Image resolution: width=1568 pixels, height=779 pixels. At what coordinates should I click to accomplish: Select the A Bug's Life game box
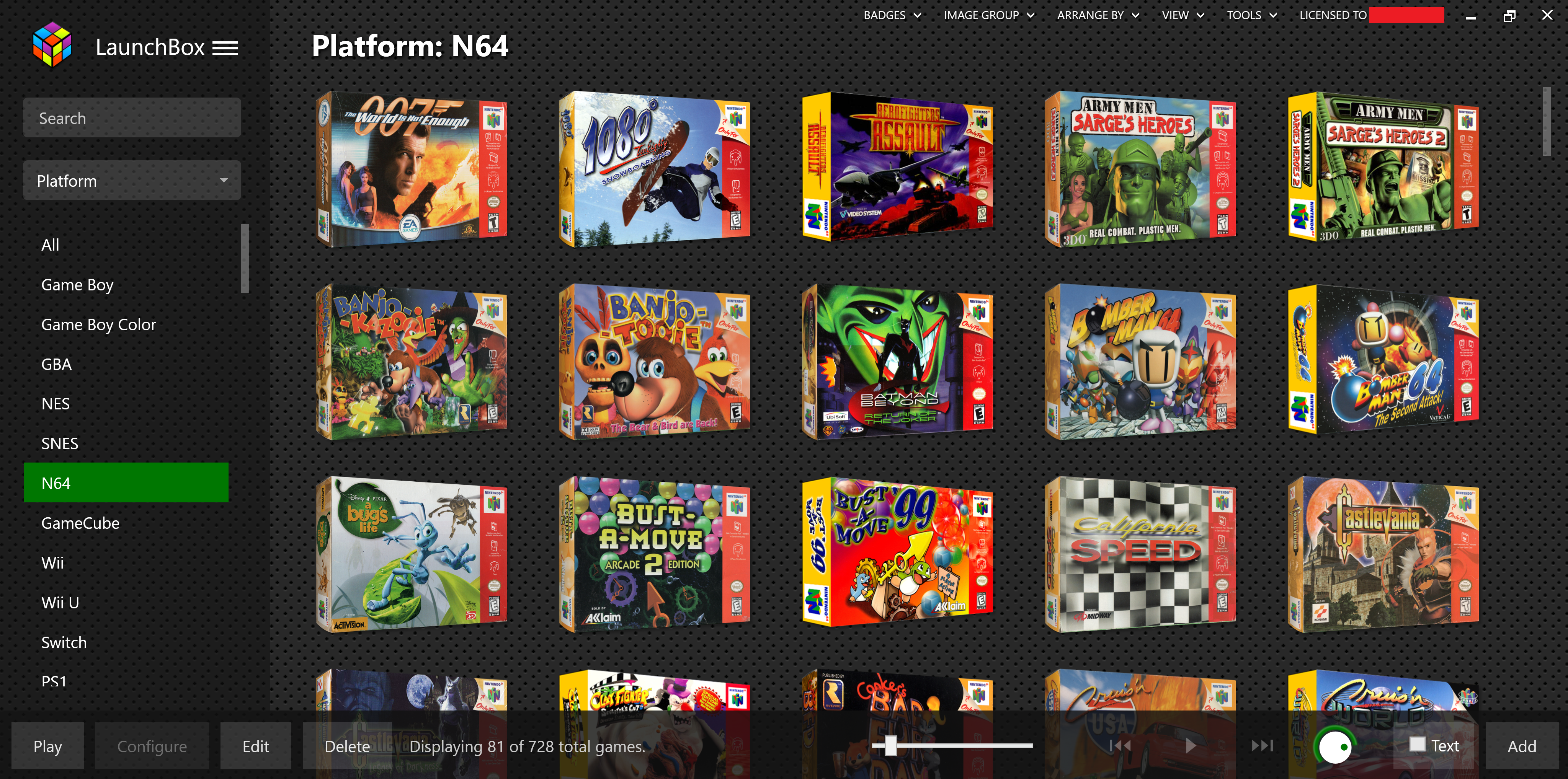coord(412,554)
